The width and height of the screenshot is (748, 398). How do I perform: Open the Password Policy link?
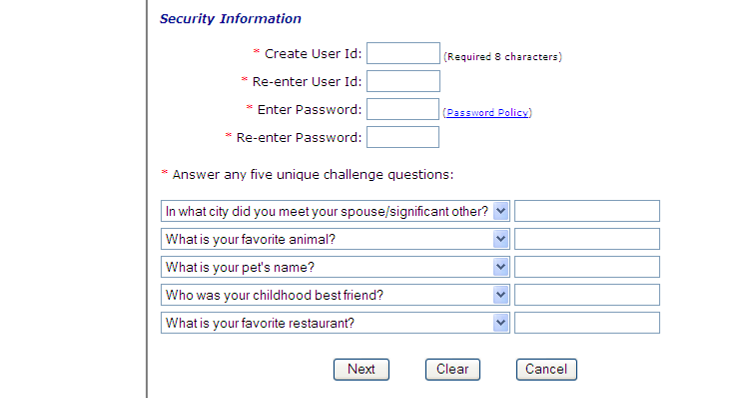coord(487,113)
